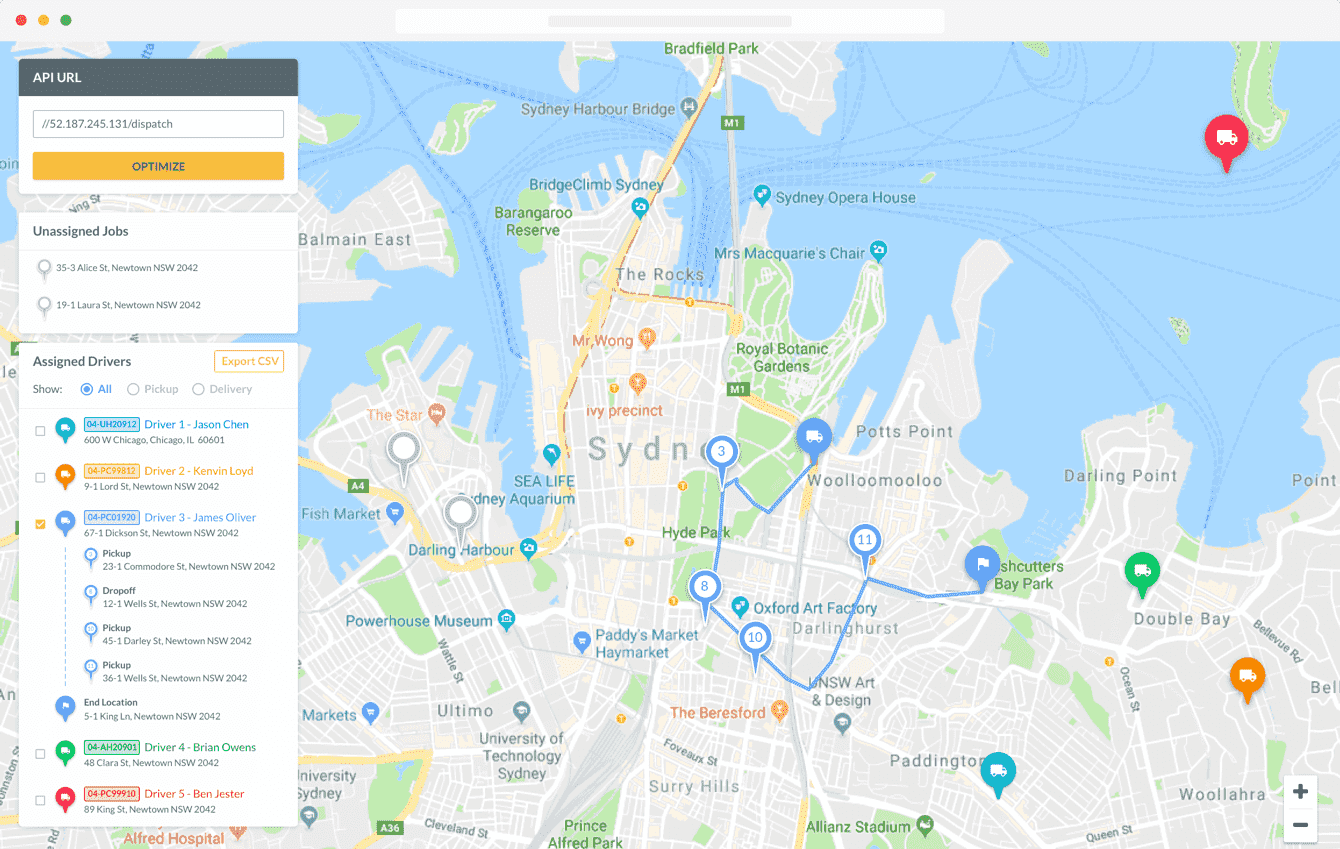Check the box for Driver 1 - Jason Chen

[39, 430]
